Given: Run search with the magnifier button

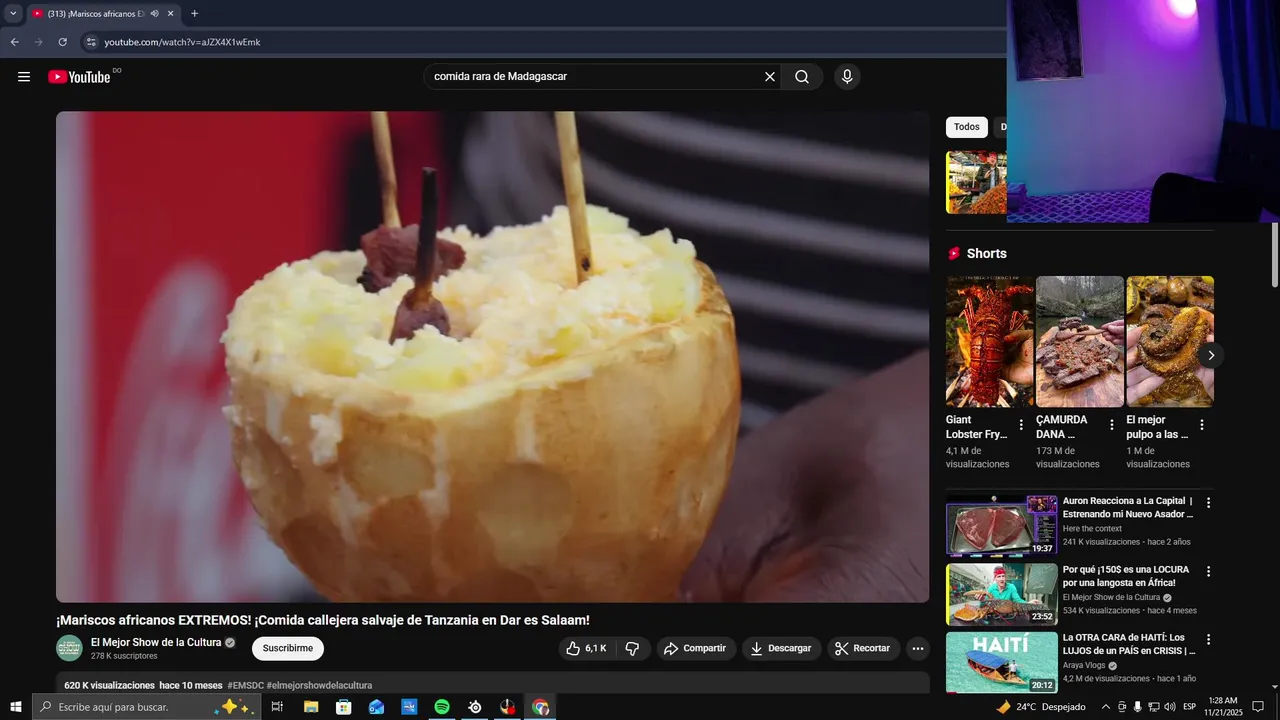Looking at the screenshot, I should [x=802, y=77].
